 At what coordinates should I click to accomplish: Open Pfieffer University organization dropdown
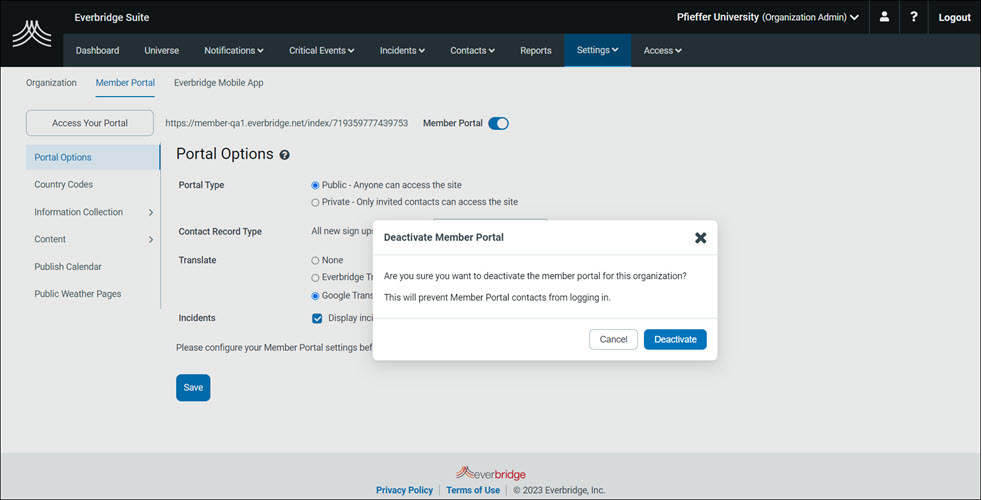point(768,17)
